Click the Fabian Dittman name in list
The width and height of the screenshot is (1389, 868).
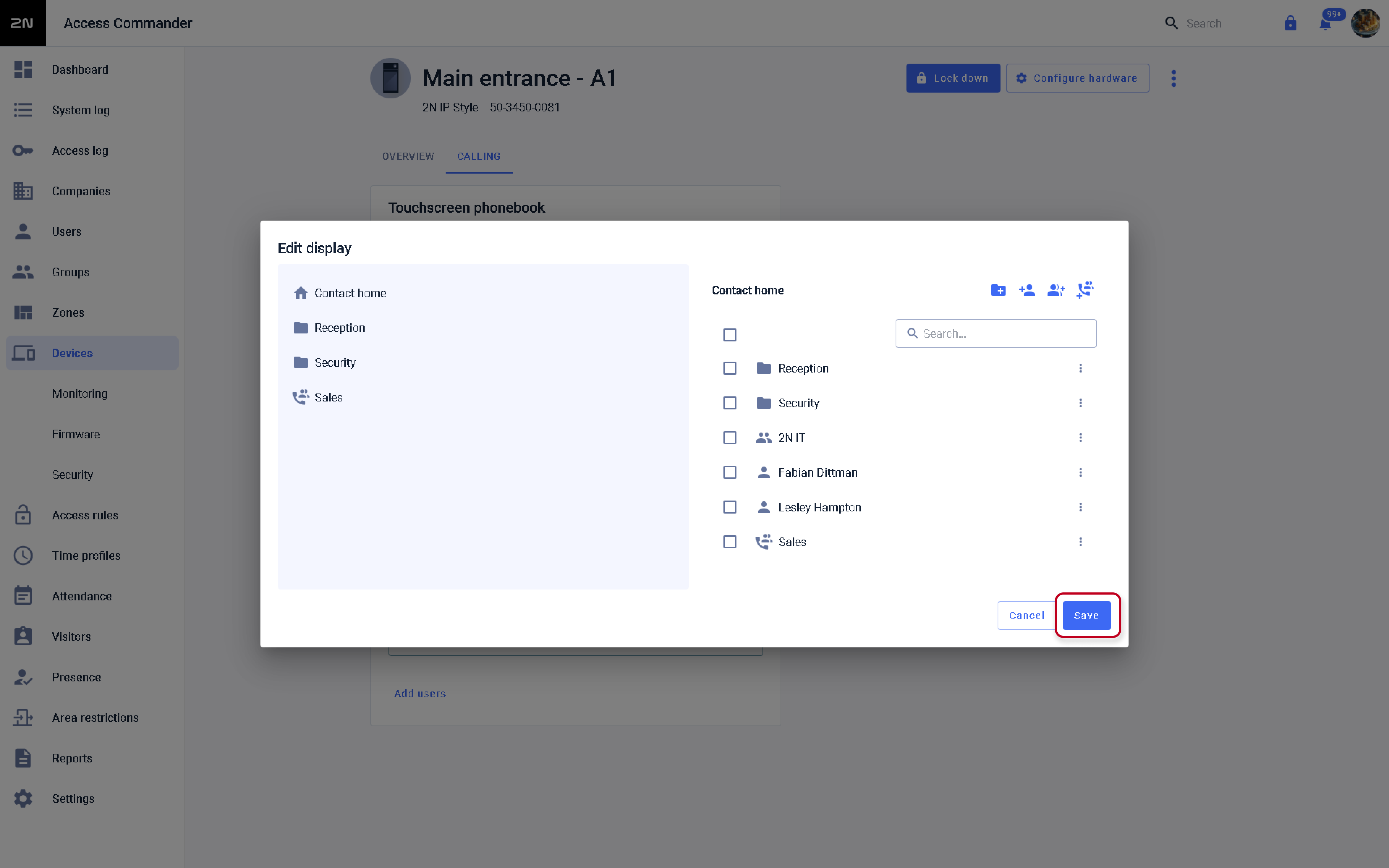[817, 472]
